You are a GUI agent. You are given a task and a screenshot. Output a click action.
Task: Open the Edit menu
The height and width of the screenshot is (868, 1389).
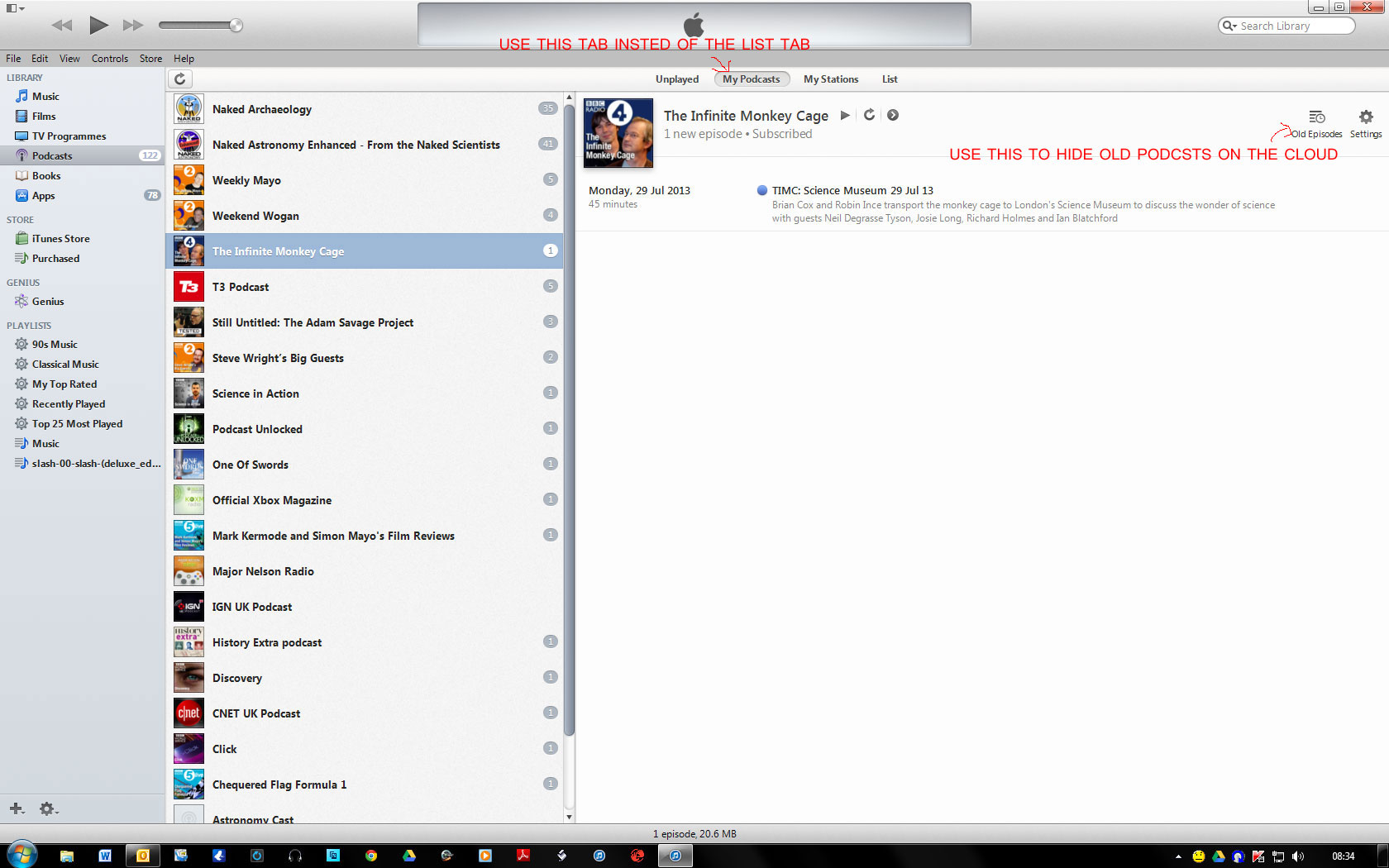40,59
